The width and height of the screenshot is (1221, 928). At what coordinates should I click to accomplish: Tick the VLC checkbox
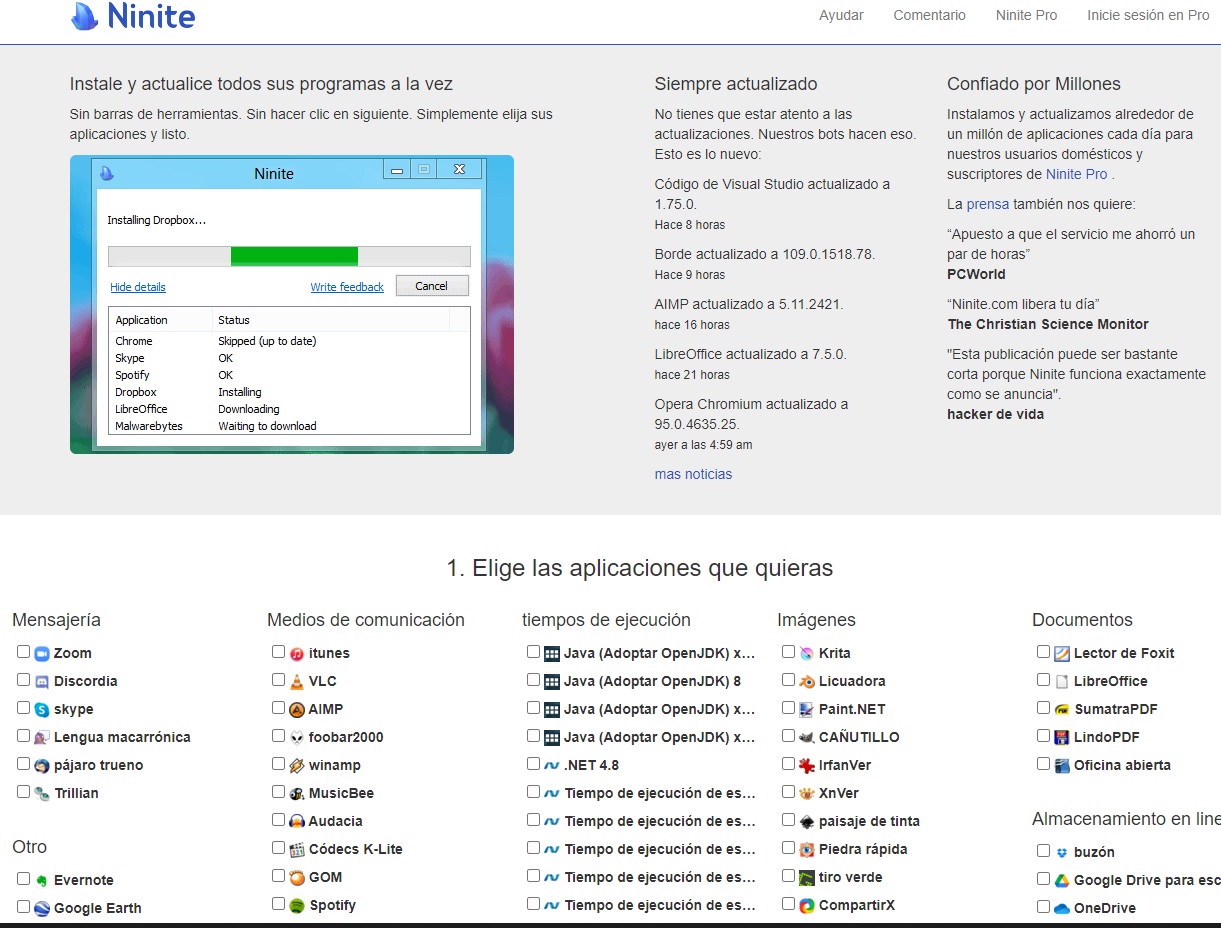coord(278,680)
